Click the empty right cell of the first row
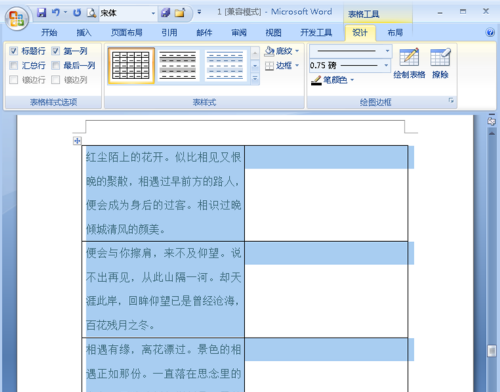 (326, 193)
